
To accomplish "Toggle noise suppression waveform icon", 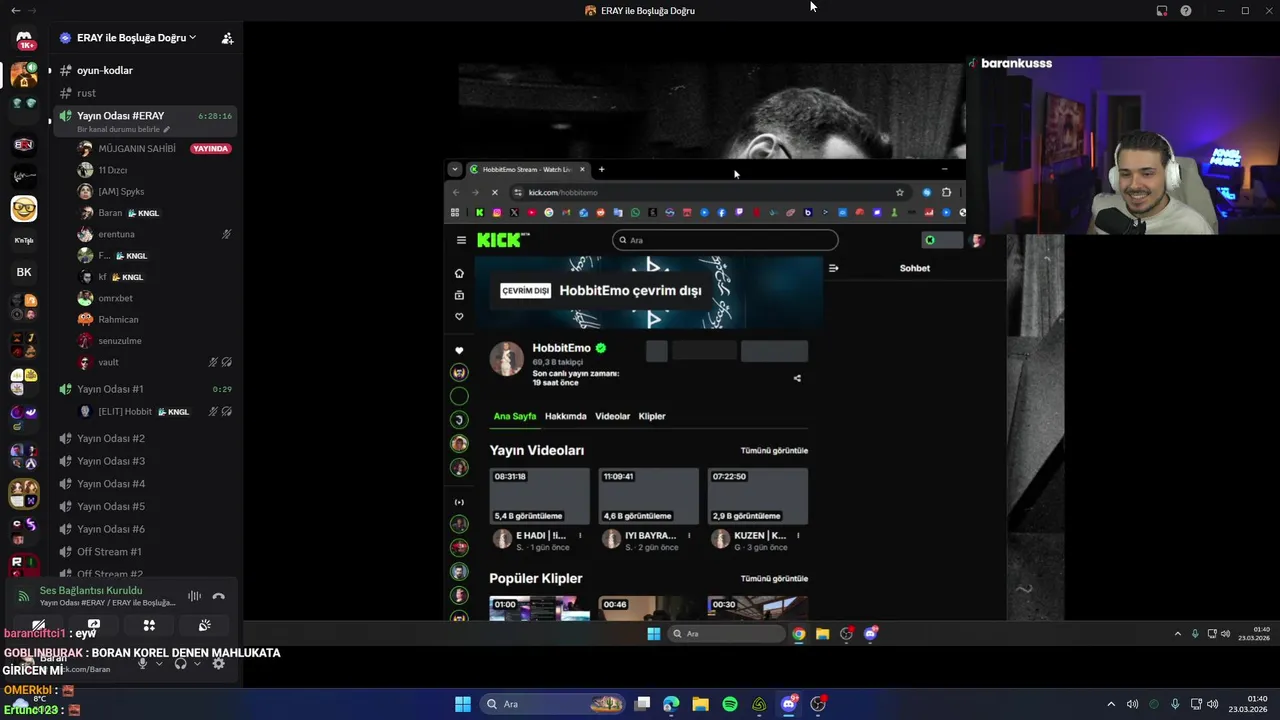I will [x=194, y=596].
